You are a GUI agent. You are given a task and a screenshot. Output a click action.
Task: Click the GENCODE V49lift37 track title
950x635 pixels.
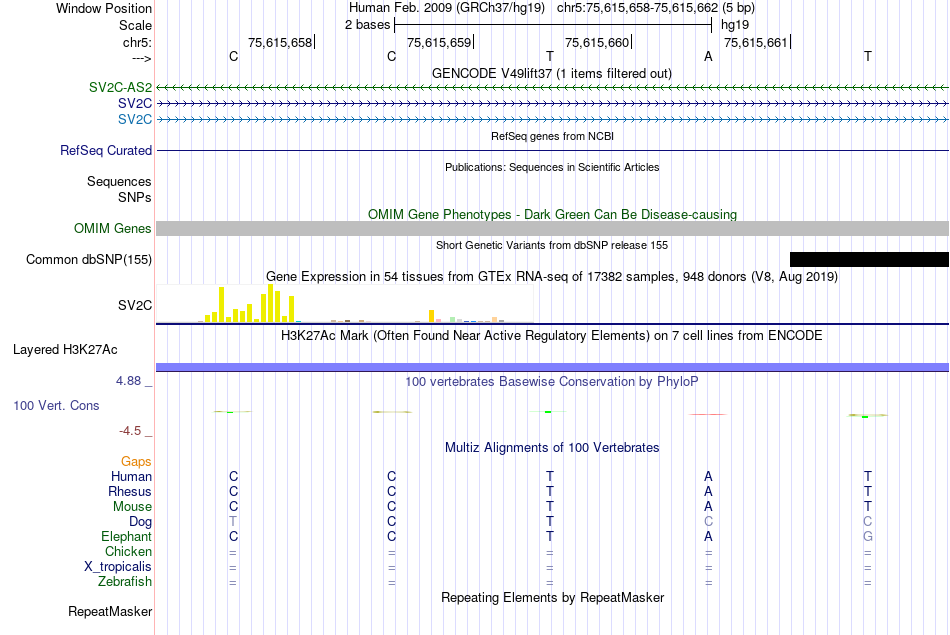[551, 73]
